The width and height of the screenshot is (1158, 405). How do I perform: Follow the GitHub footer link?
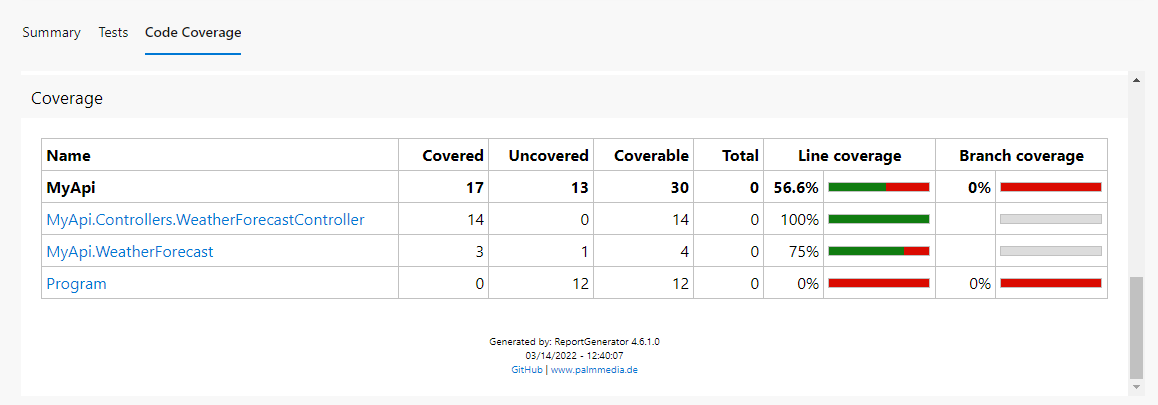point(527,369)
